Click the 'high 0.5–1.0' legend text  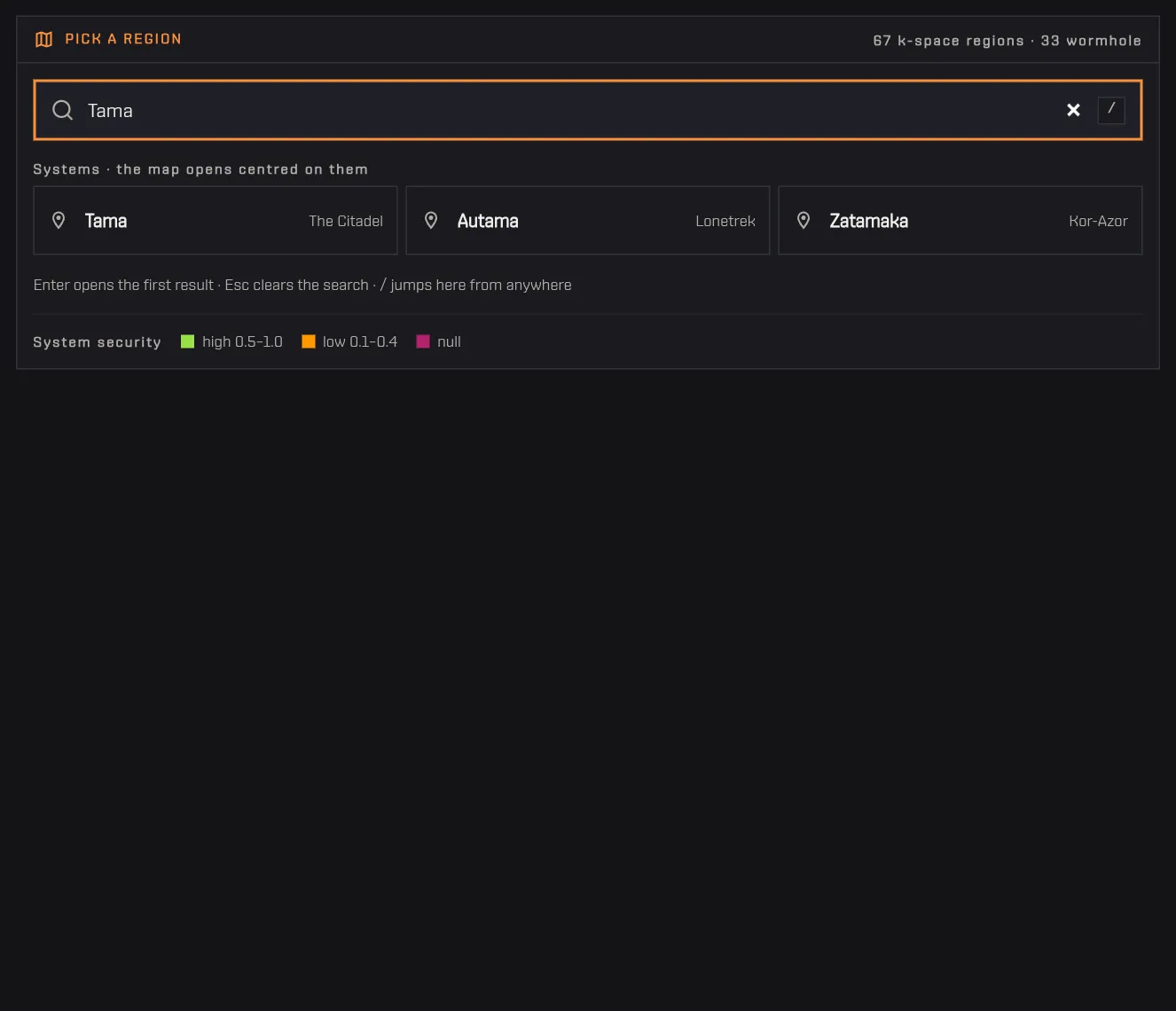tap(242, 341)
